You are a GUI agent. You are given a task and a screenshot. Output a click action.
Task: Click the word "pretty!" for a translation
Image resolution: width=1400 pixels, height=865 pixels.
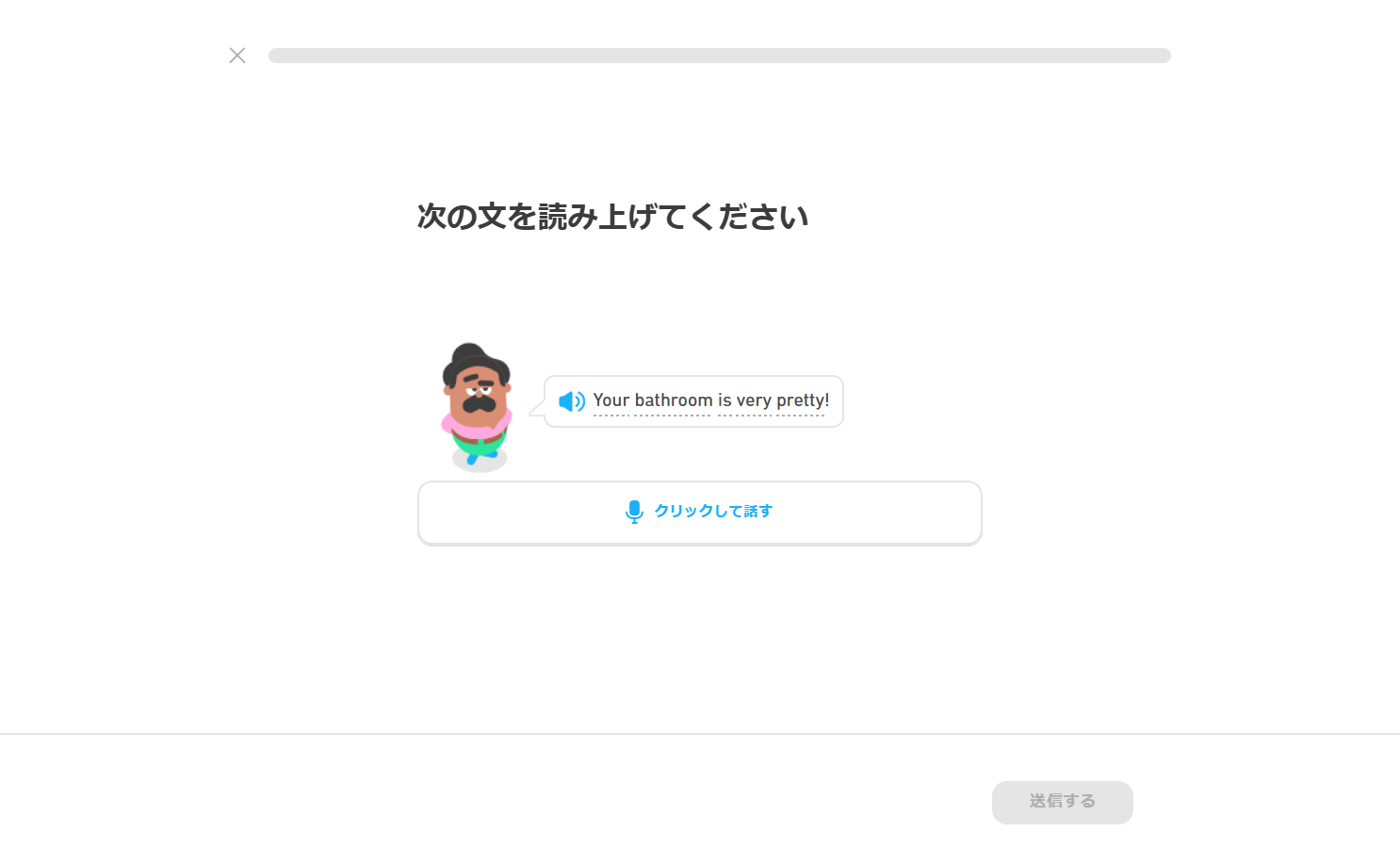point(803,401)
